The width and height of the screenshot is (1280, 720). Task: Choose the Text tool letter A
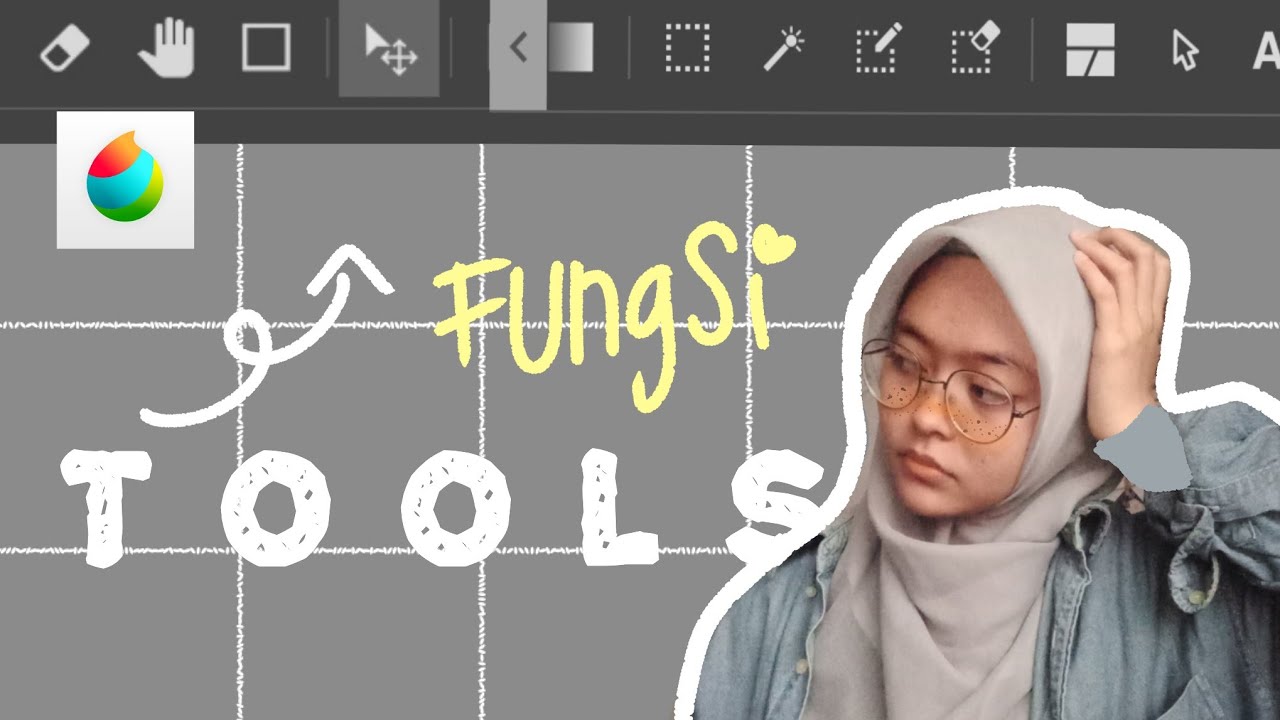pyautogui.click(x=1266, y=49)
